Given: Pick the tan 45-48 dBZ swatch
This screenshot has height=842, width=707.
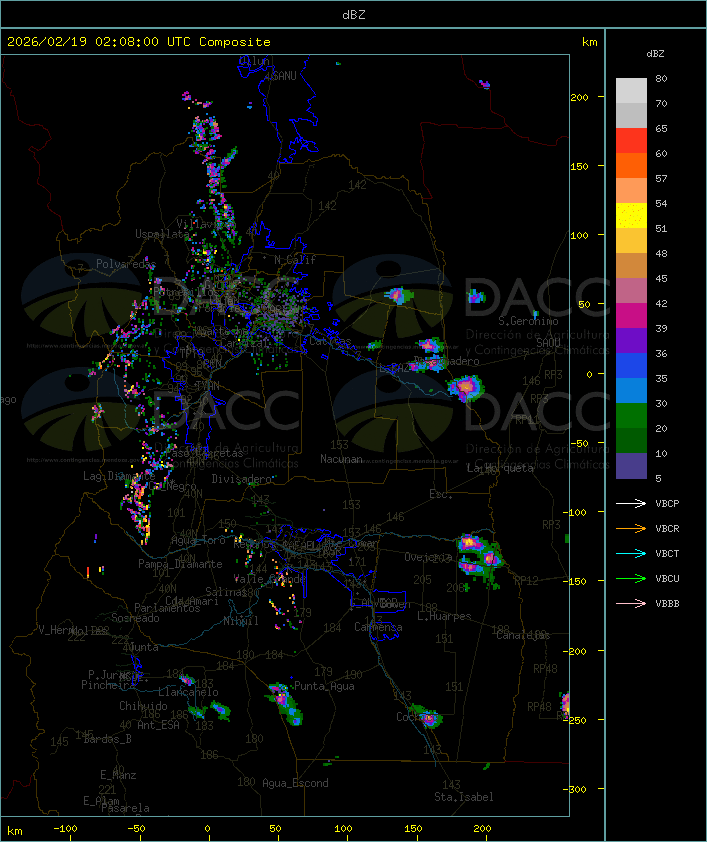Looking at the screenshot, I should click(631, 265).
